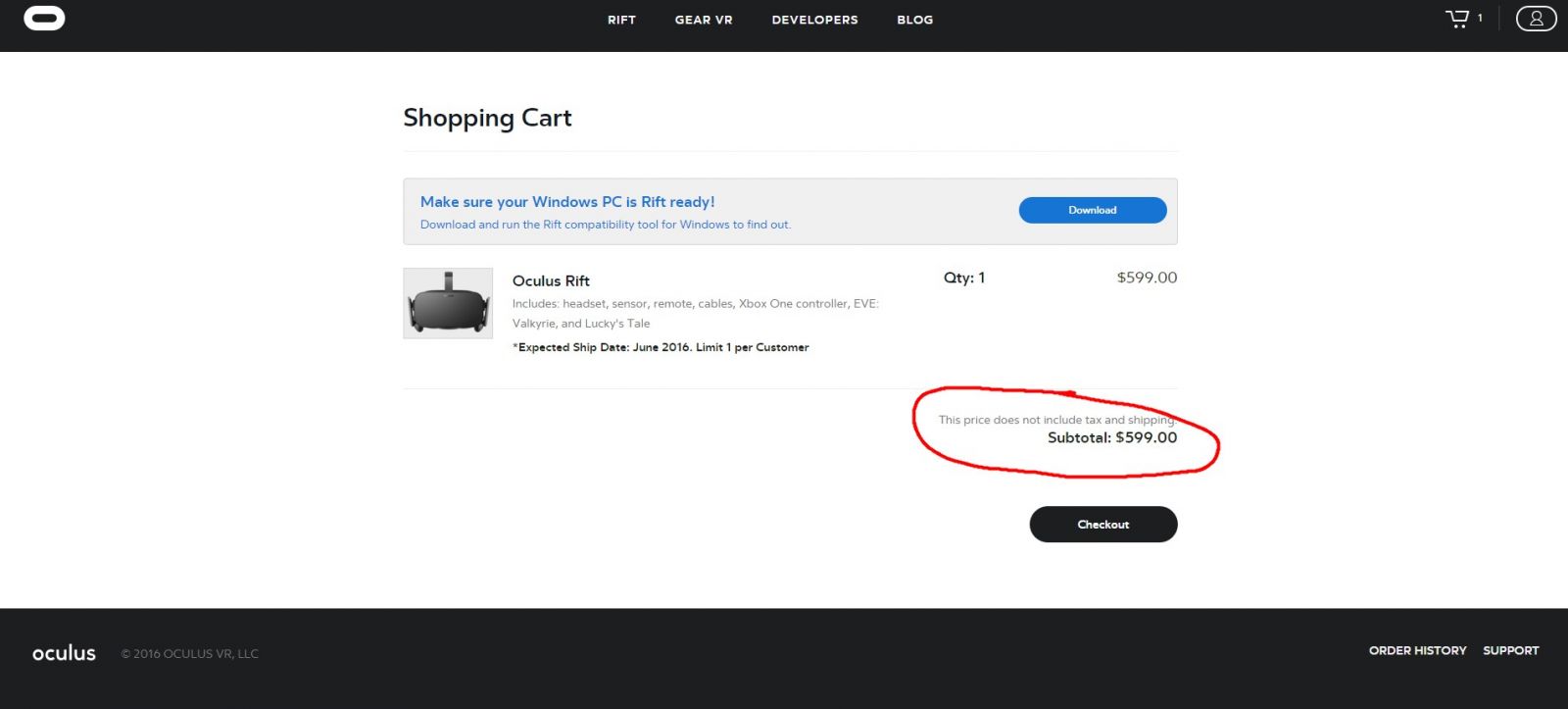Open the shopping cart icon
The width and height of the screenshot is (1568, 709).
[1457, 19]
